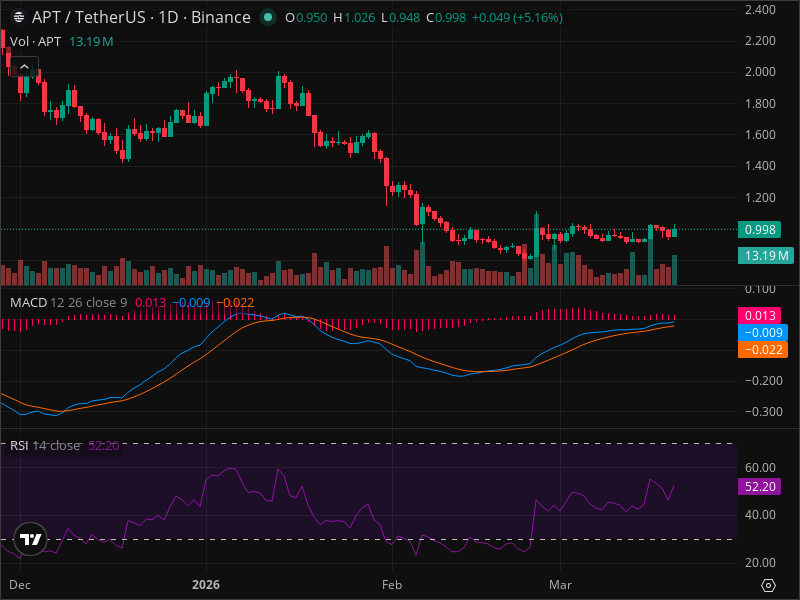This screenshot has width=800, height=600.
Task: Collapse the indicator legend chevron
Action: (24, 66)
